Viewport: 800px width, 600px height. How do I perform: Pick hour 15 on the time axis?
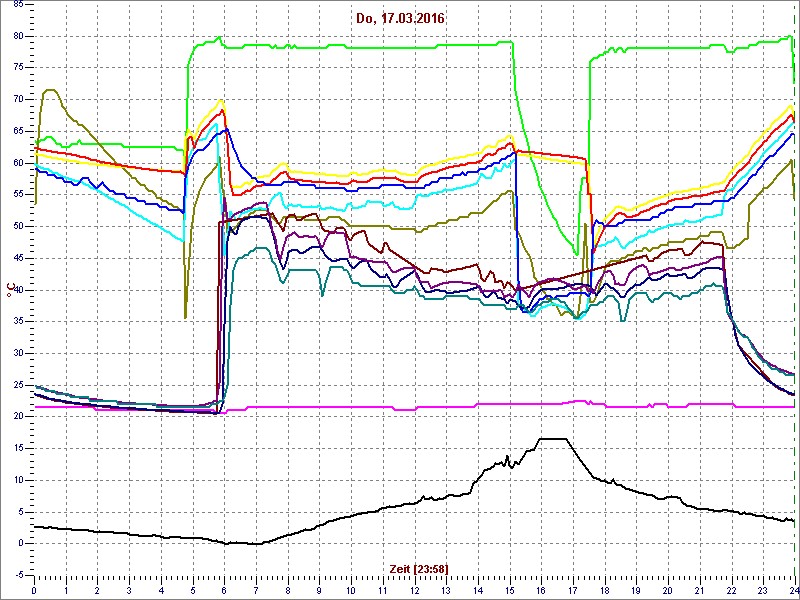pyautogui.click(x=509, y=590)
